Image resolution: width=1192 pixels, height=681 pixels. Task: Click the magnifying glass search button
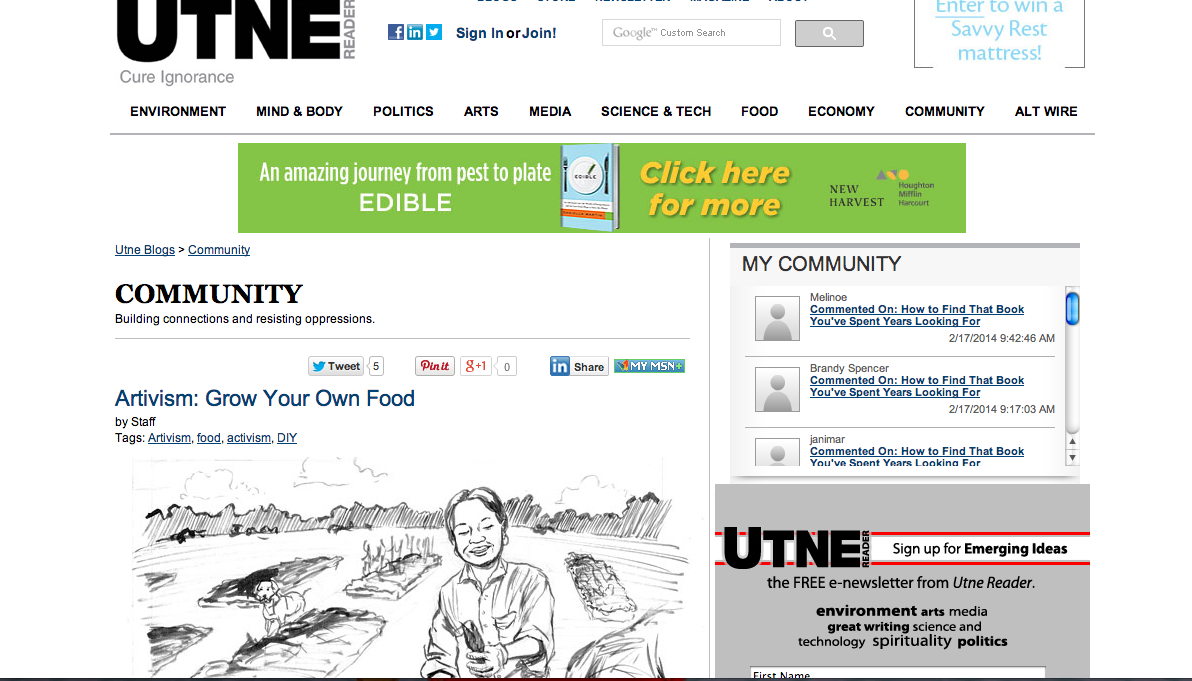(829, 33)
